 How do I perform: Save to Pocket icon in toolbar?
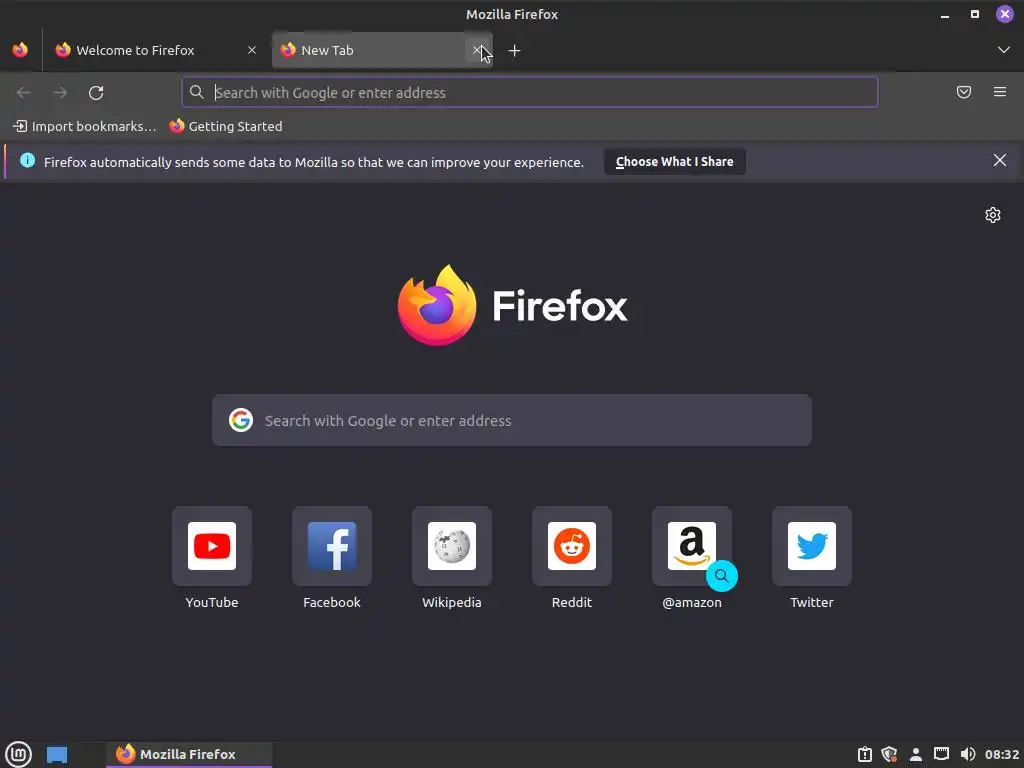coord(964,92)
